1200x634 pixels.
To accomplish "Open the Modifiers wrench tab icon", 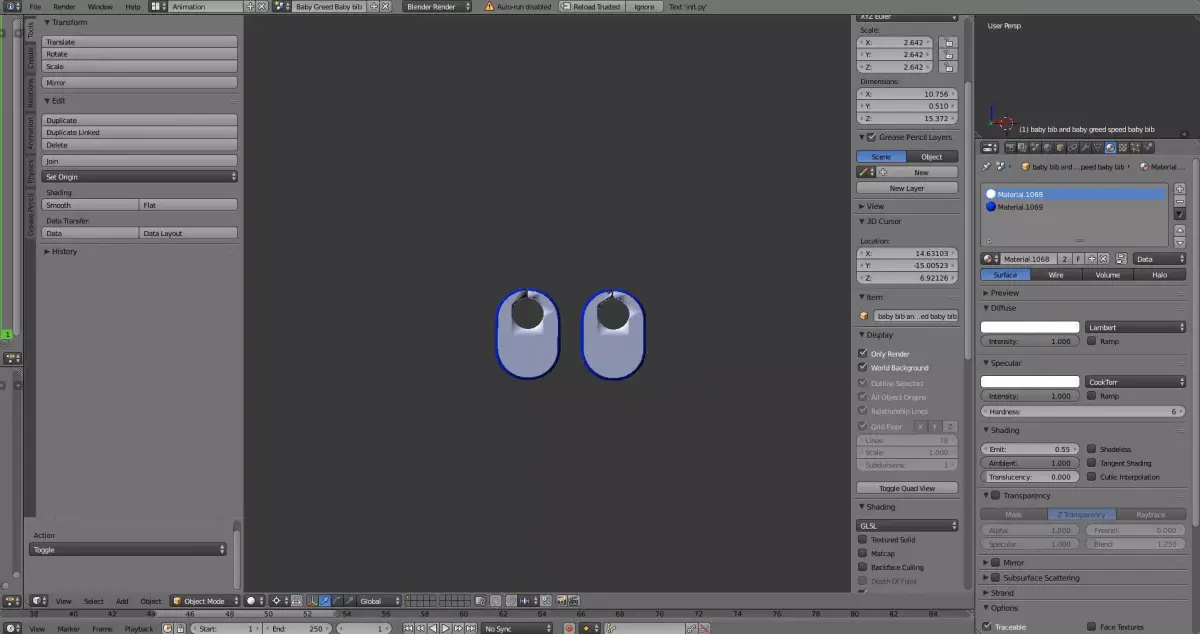I will 1085,147.
